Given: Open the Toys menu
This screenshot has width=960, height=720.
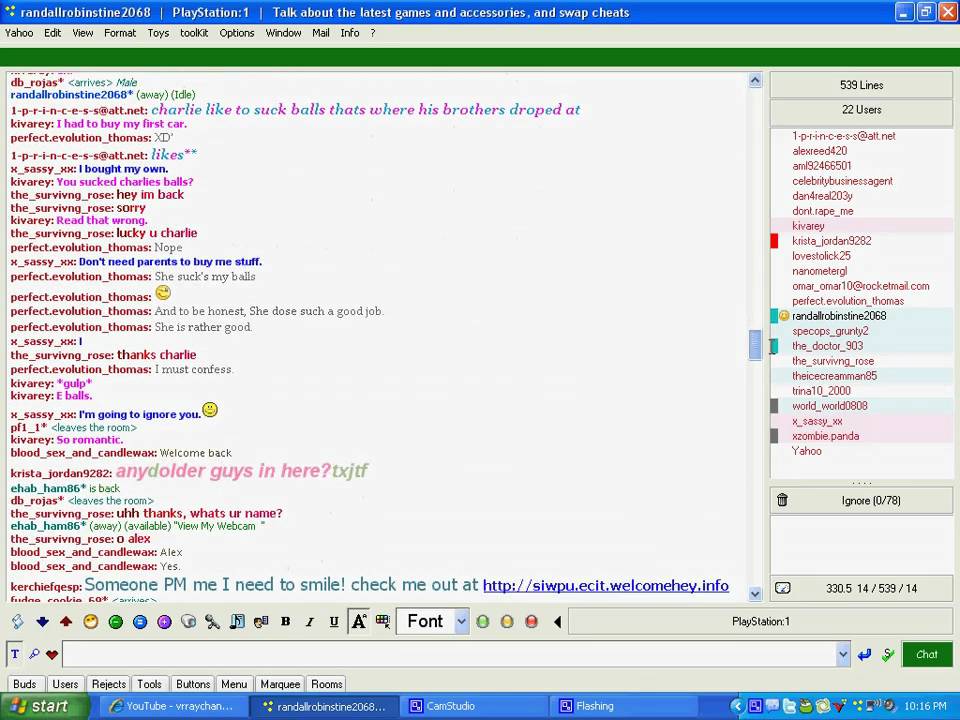Looking at the screenshot, I should (158, 33).
